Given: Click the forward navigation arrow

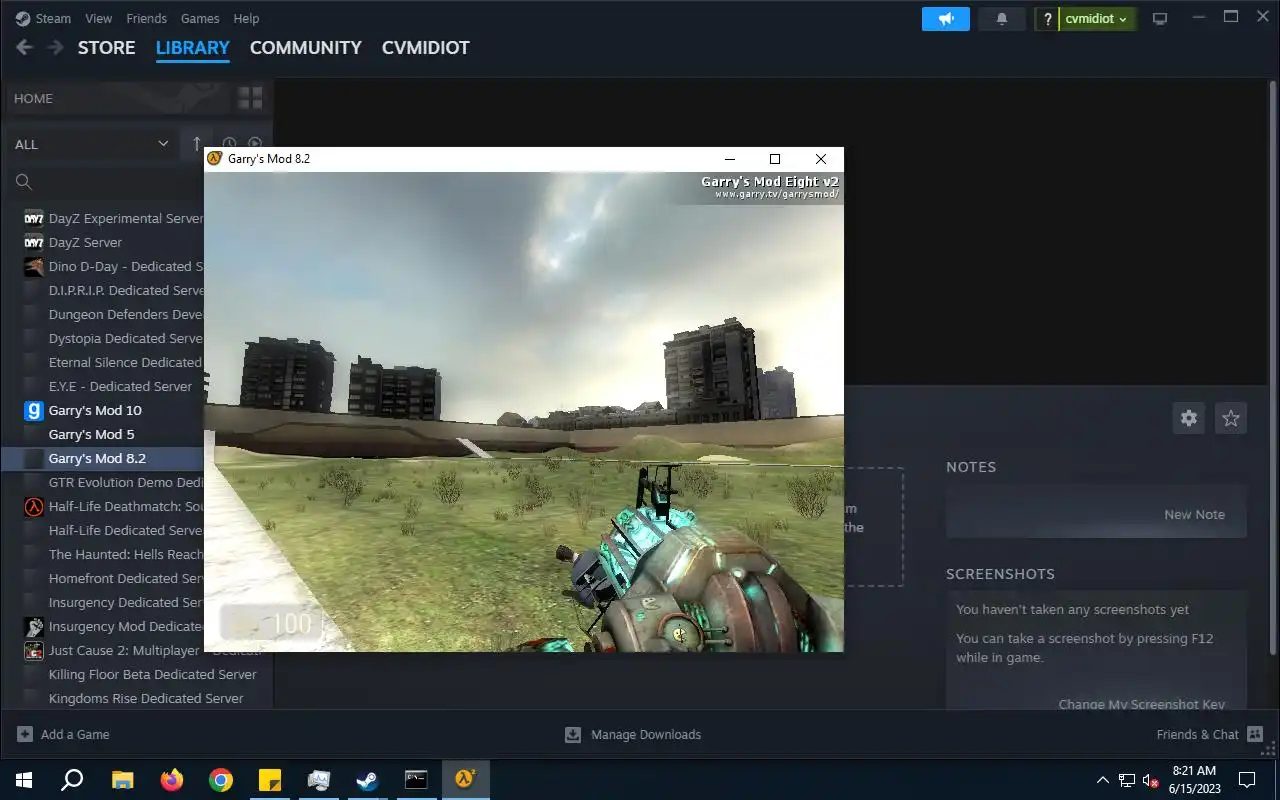Looking at the screenshot, I should tap(55, 47).
